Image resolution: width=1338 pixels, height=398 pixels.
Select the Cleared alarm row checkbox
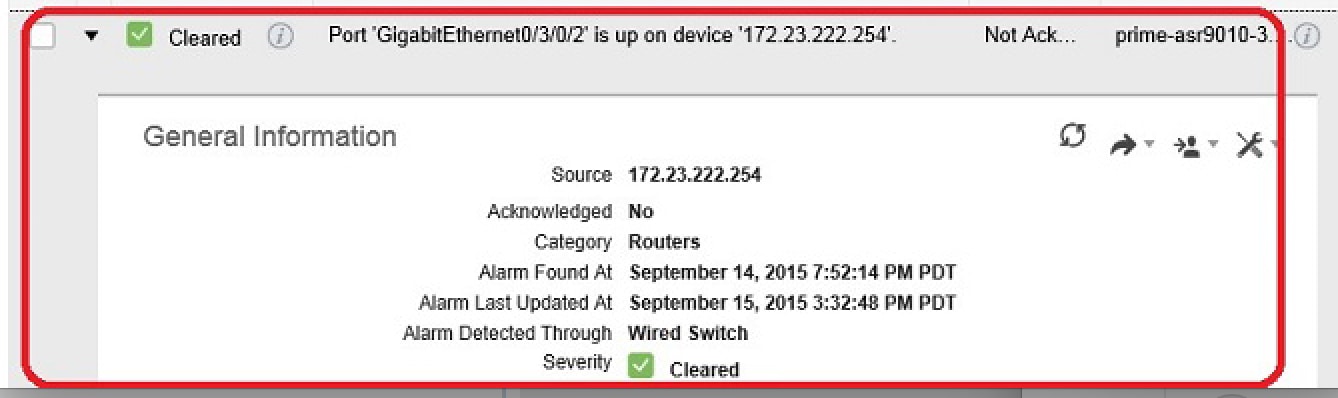coord(41,36)
